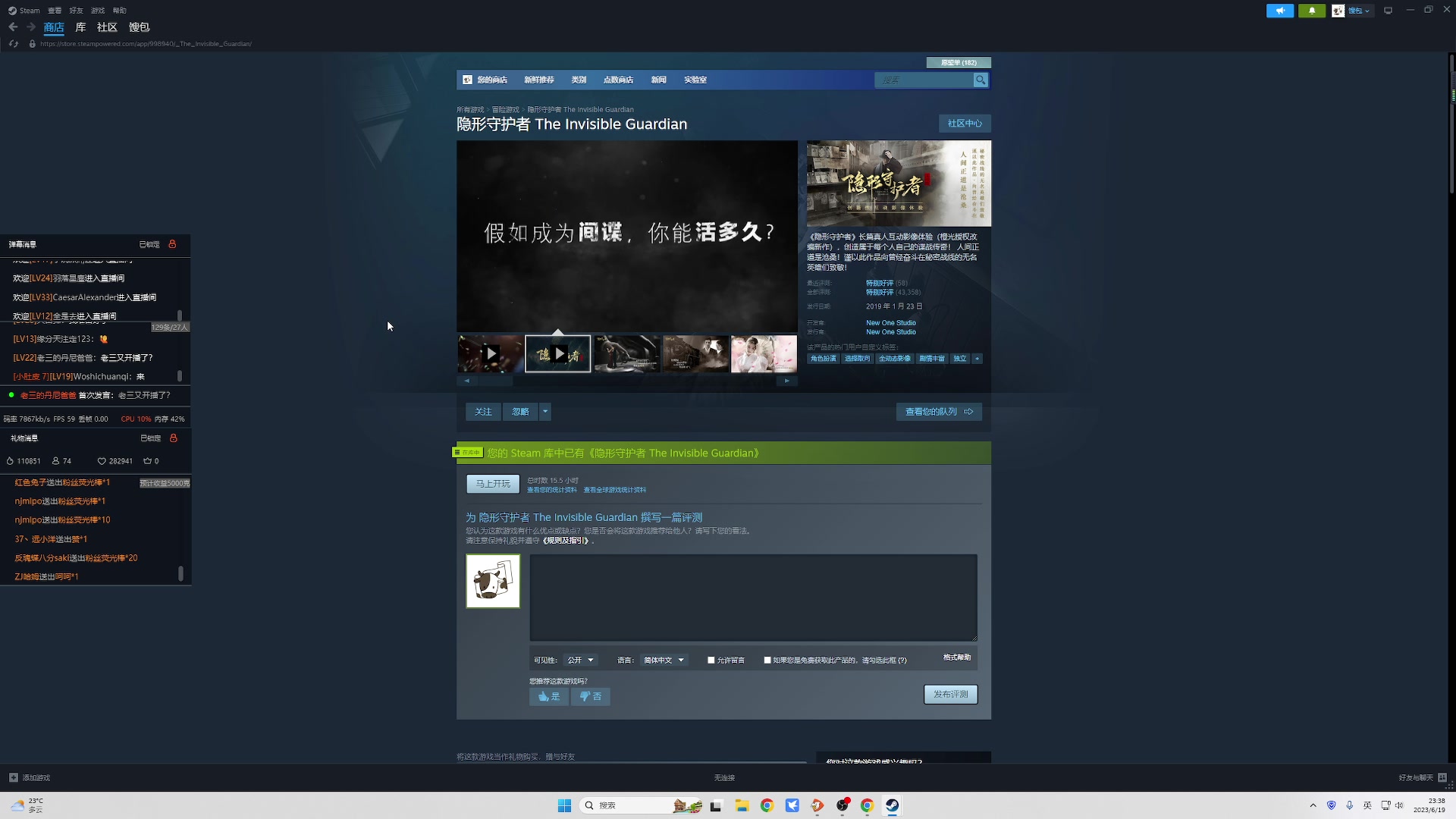Click the microphone icon in the system tray
The height and width of the screenshot is (819, 1456).
[x=1349, y=805]
